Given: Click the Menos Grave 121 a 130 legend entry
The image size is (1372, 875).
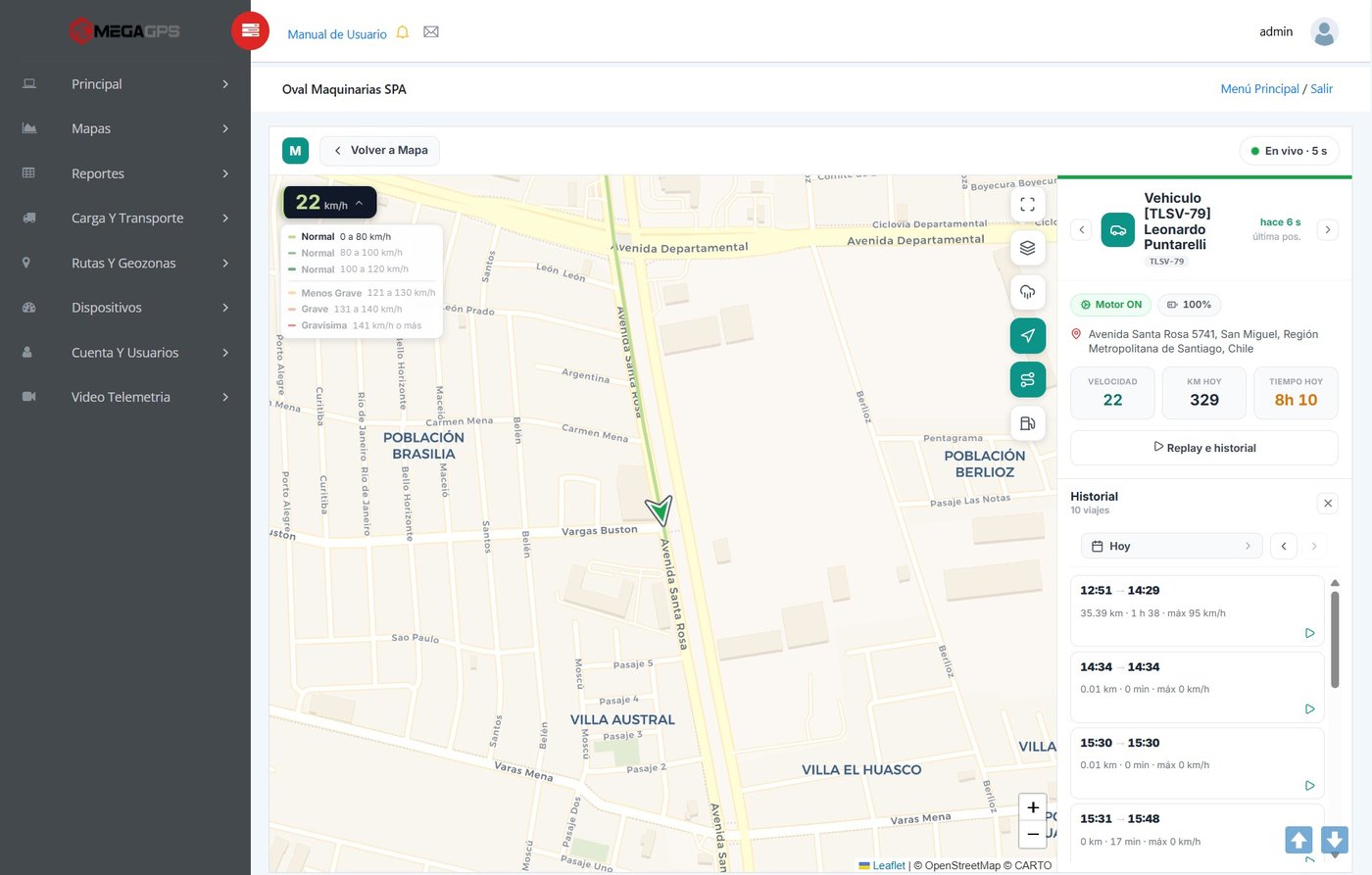Looking at the screenshot, I should (x=362, y=293).
